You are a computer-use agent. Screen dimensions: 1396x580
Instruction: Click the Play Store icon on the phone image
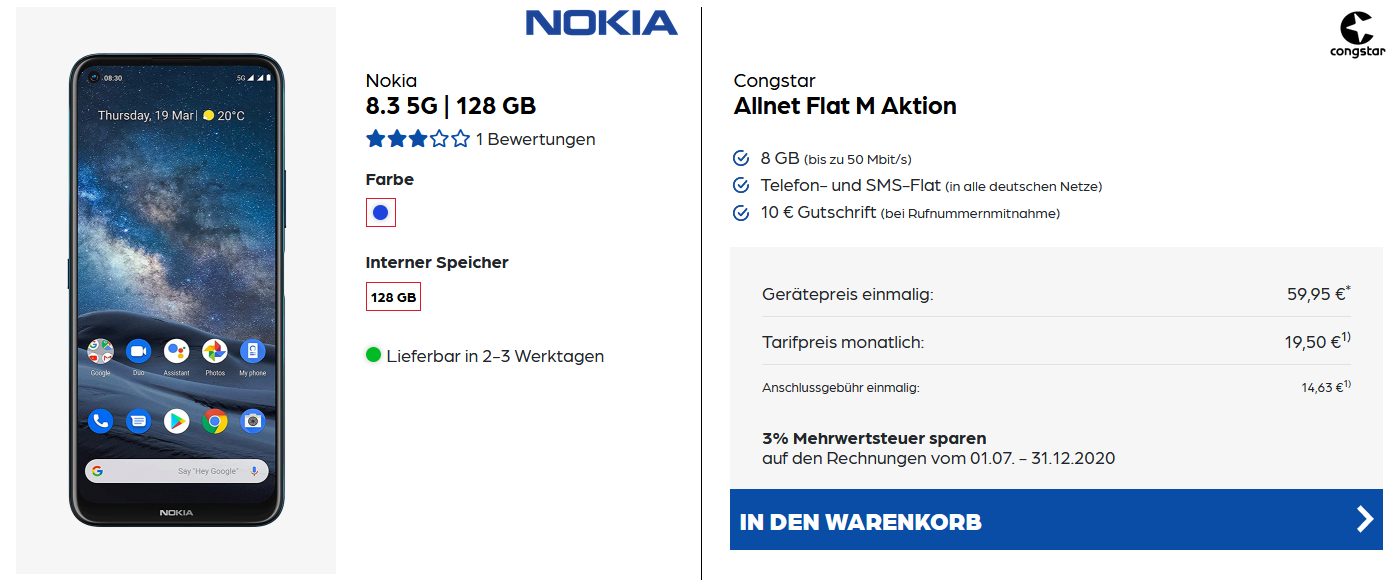coord(176,421)
